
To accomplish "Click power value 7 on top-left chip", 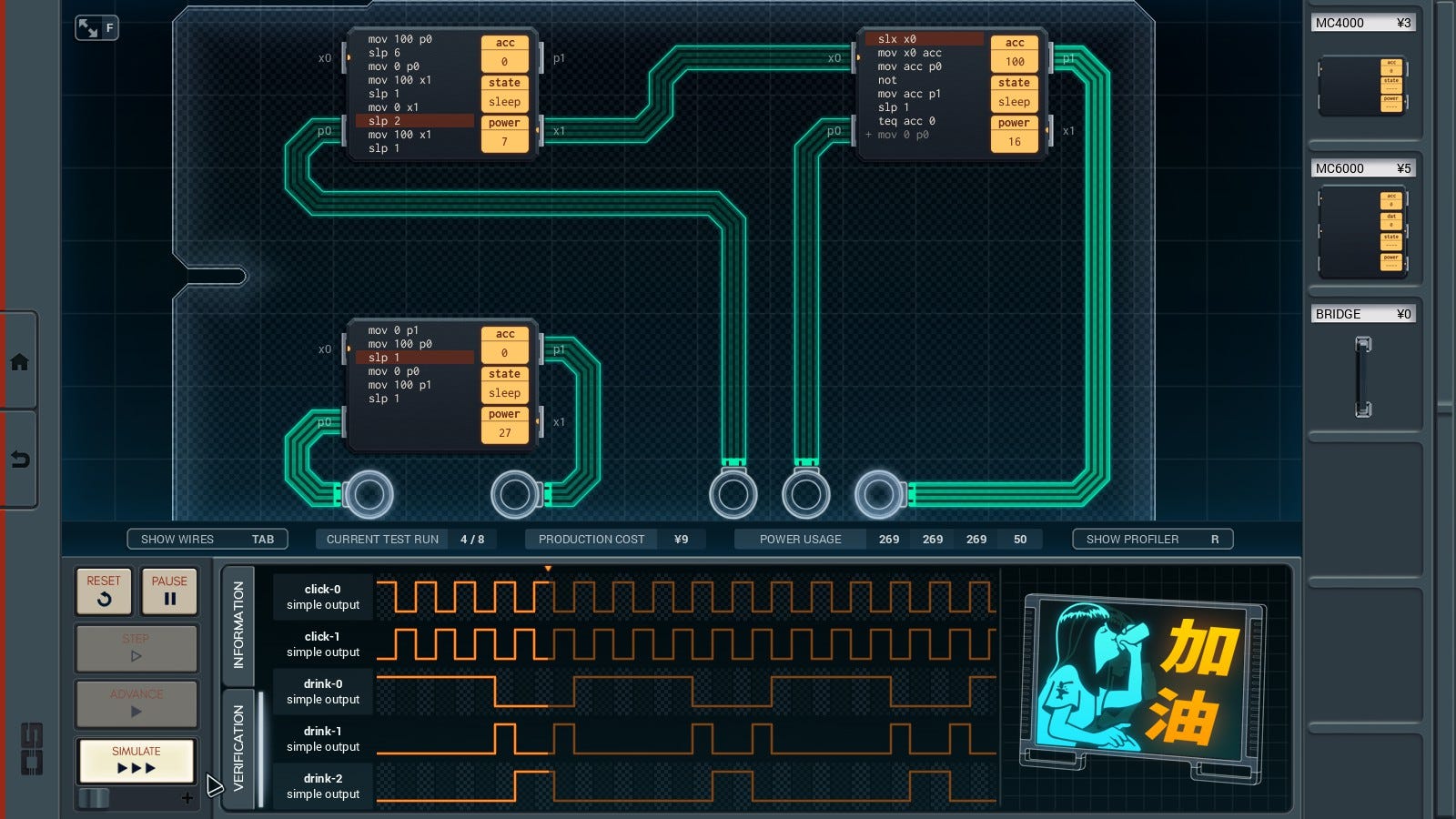I will pos(505,142).
